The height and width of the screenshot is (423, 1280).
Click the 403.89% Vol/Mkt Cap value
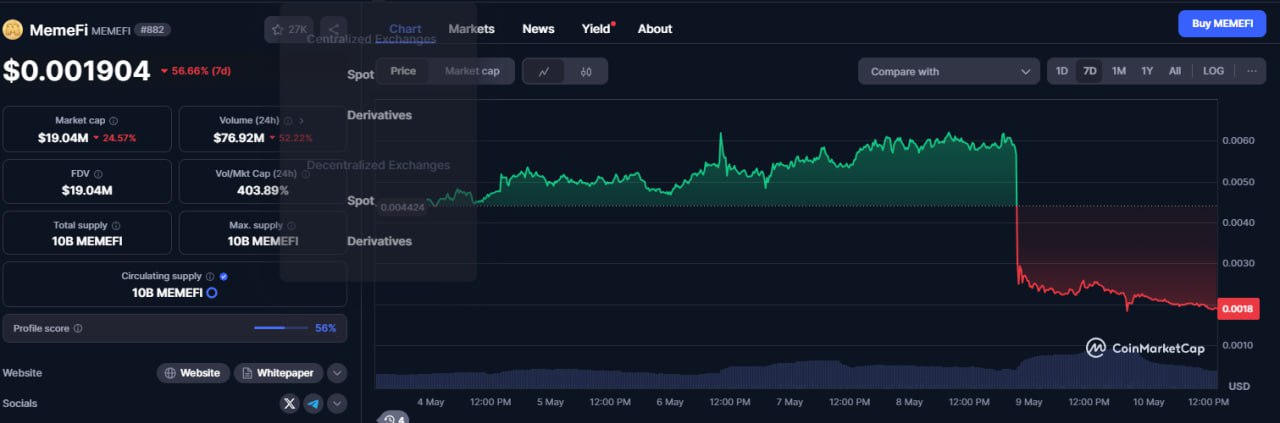tap(262, 190)
